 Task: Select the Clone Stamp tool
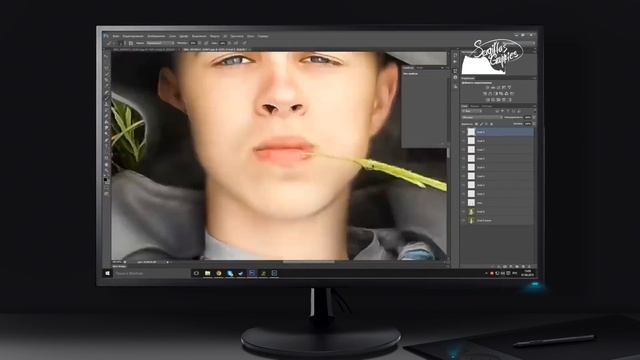(x=106, y=104)
